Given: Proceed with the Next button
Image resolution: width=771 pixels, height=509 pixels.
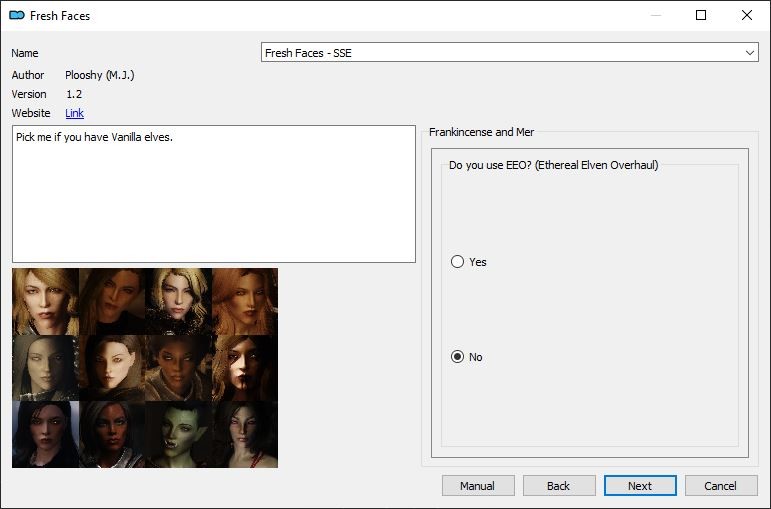Looking at the screenshot, I should click(640, 486).
